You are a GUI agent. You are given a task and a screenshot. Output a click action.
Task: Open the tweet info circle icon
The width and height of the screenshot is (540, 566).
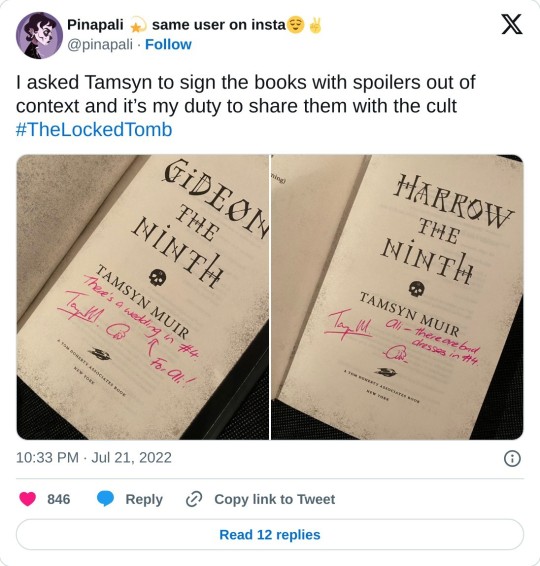(512, 458)
